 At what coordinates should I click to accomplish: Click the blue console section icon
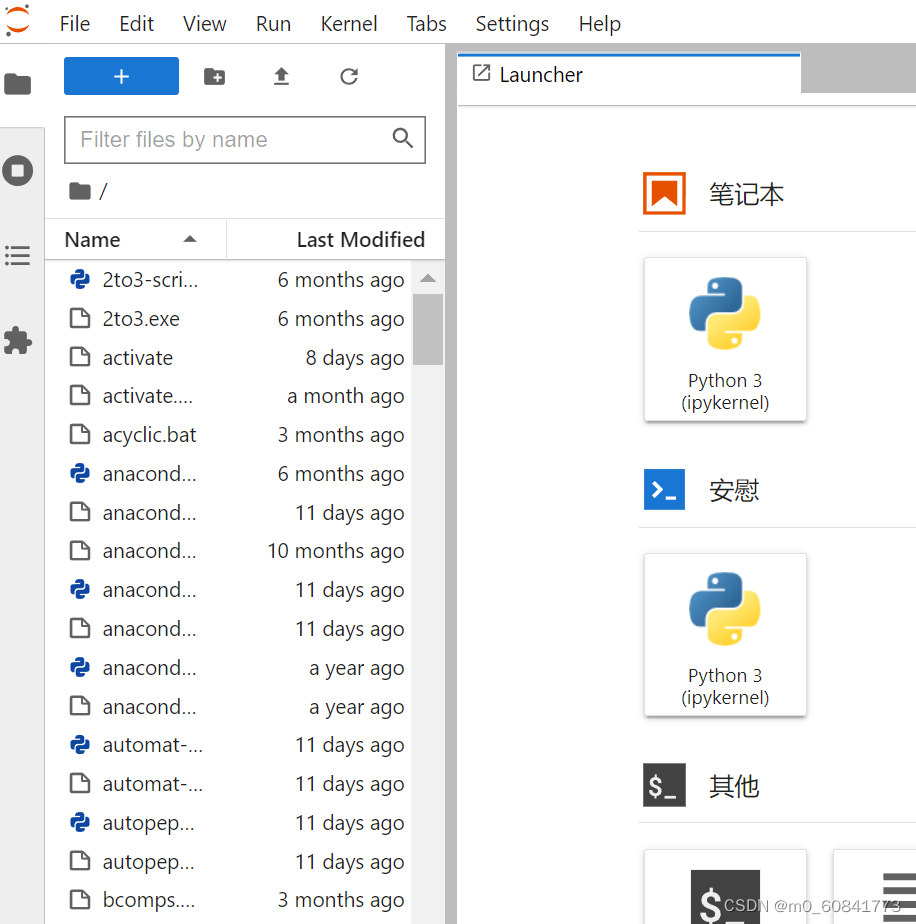pos(664,489)
